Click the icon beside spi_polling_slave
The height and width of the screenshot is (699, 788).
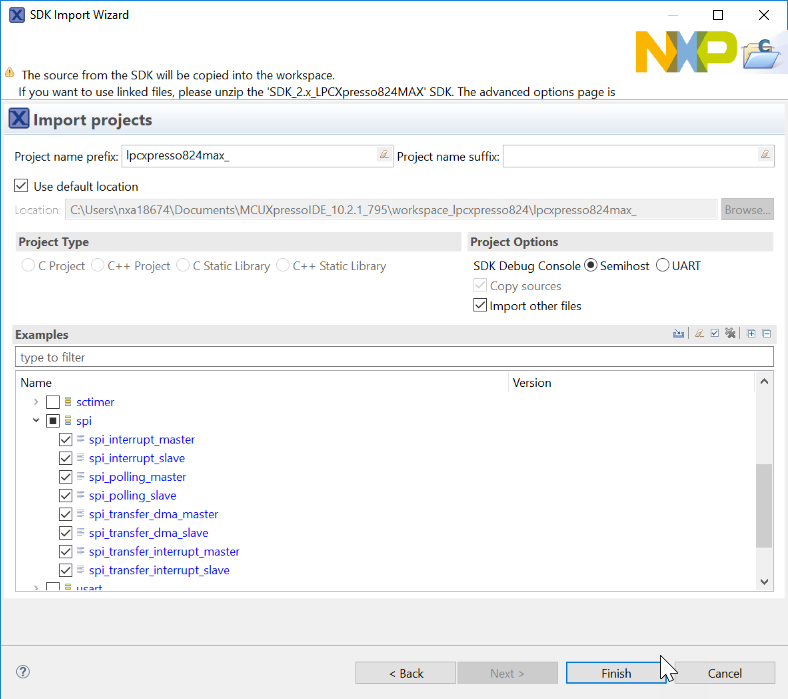pyautogui.click(x=80, y=495)
